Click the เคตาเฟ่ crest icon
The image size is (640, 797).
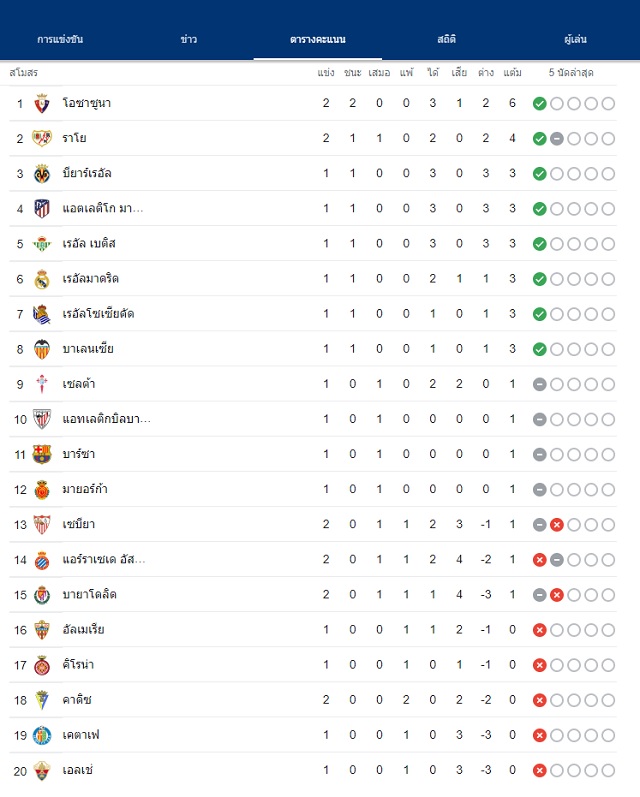(42, 735)
